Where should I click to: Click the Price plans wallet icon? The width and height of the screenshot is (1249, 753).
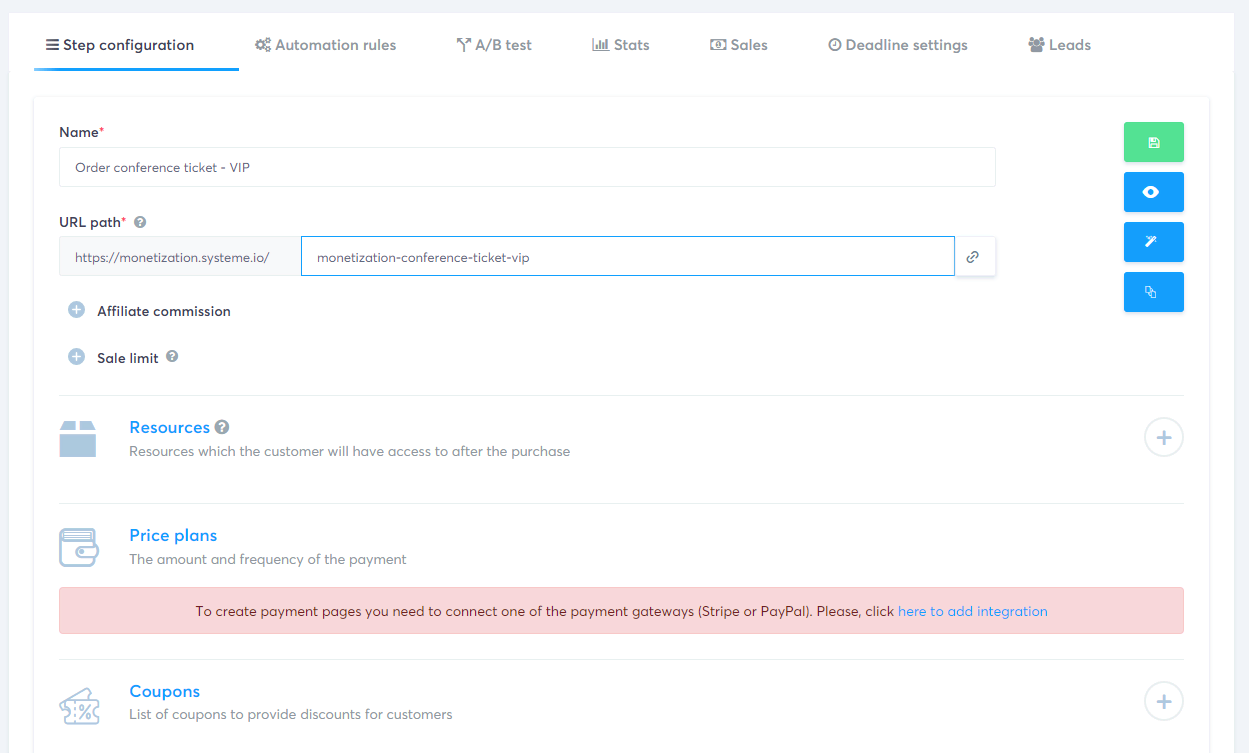tap(78, 547)
